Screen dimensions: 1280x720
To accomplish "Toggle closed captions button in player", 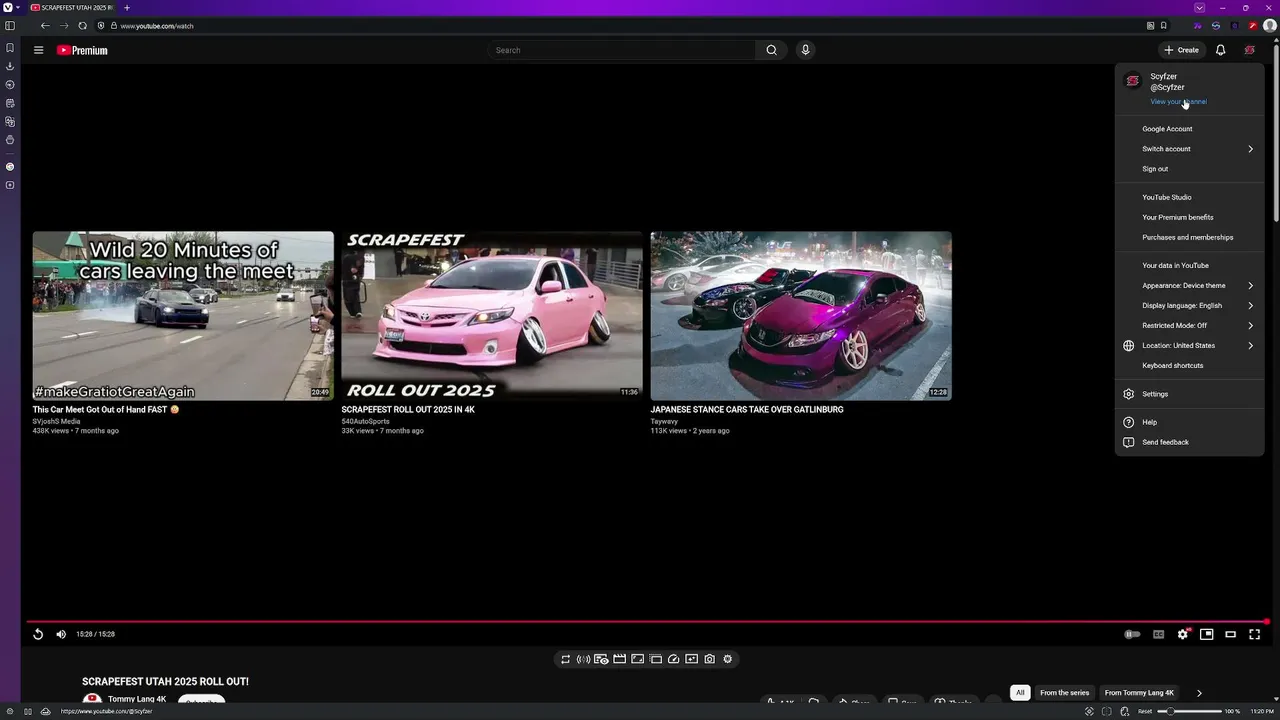I will click(1158, 634).
